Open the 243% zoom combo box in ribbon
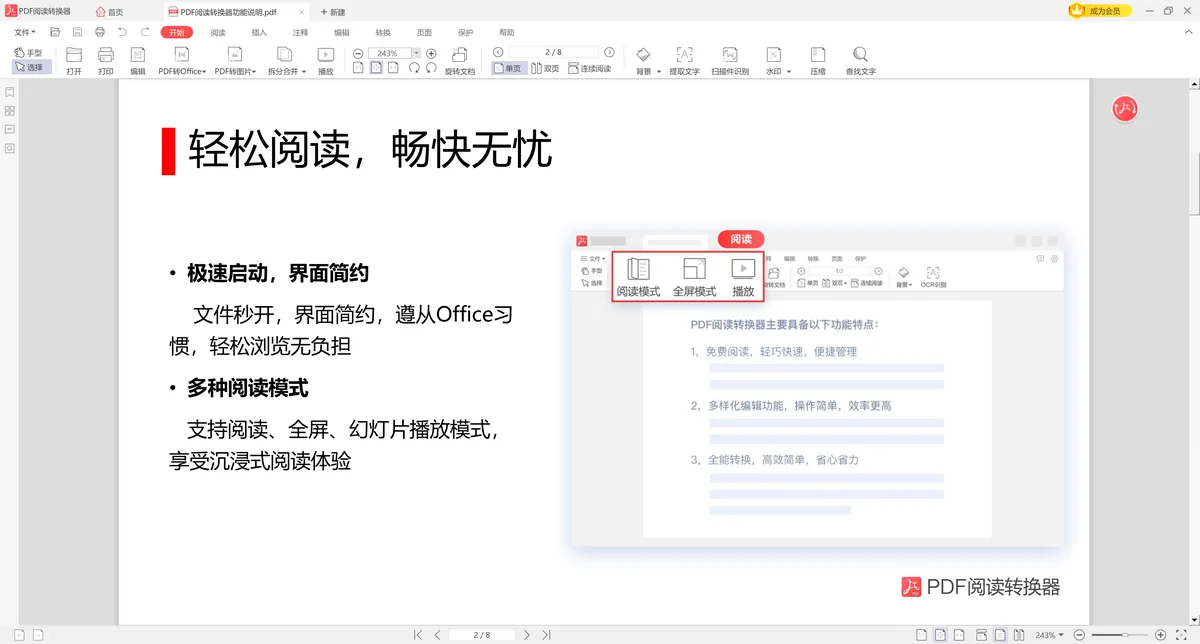Viewport: 1200px width, 644px height. [x=394, y=53]
